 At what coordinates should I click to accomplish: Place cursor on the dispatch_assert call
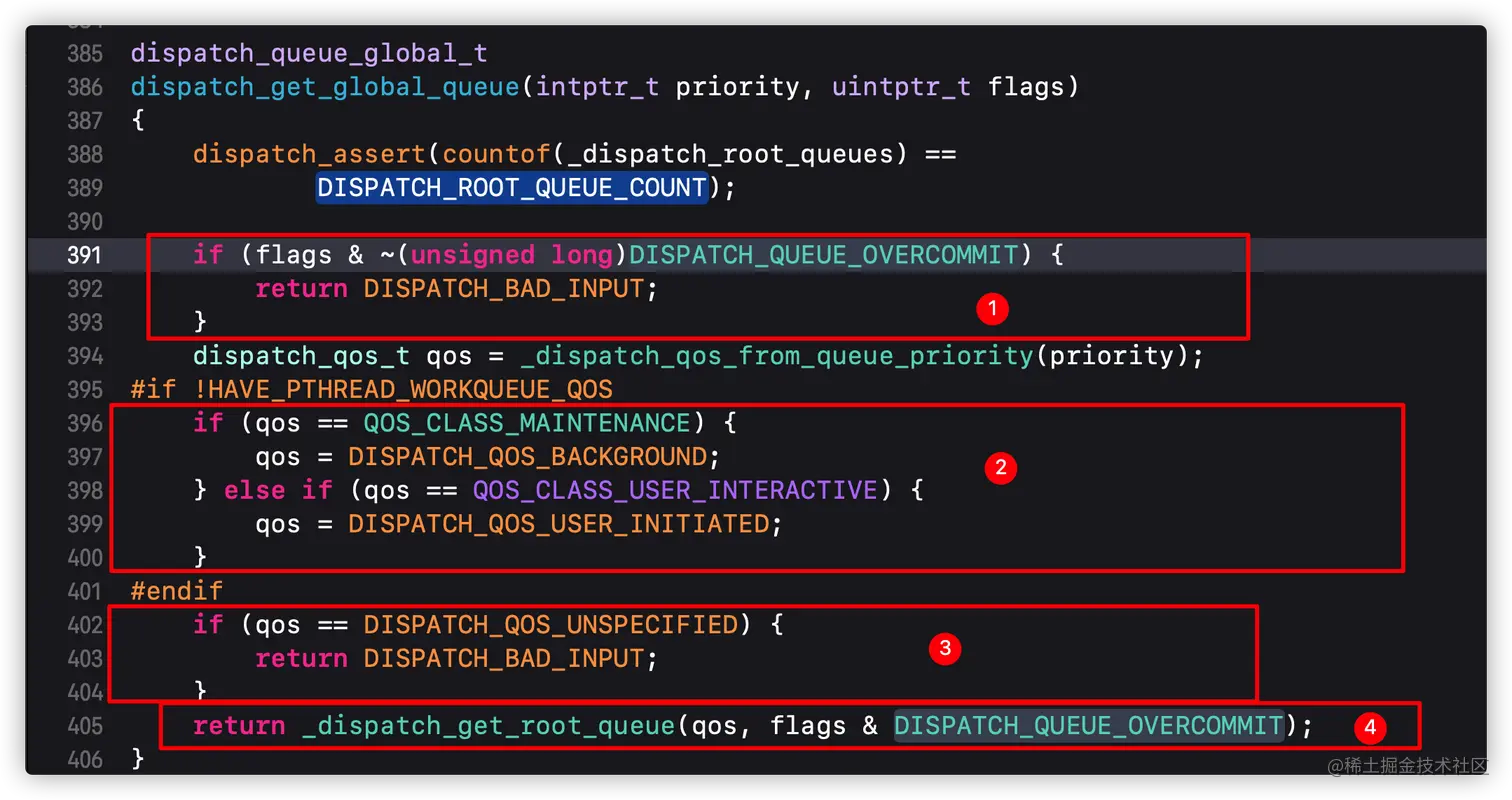pos(310,154)
